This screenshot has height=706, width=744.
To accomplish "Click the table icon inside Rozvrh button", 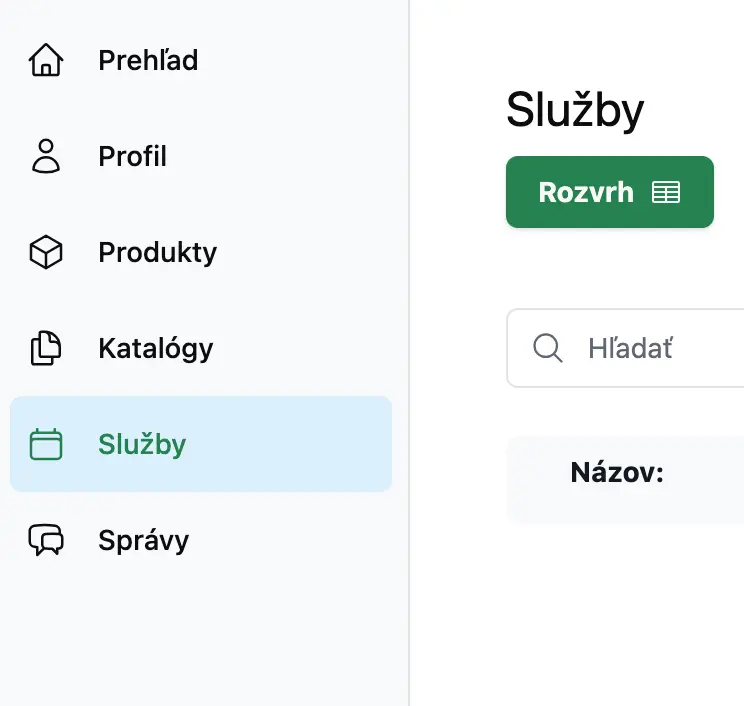I will pyautogui.click(x=665, y=192).
